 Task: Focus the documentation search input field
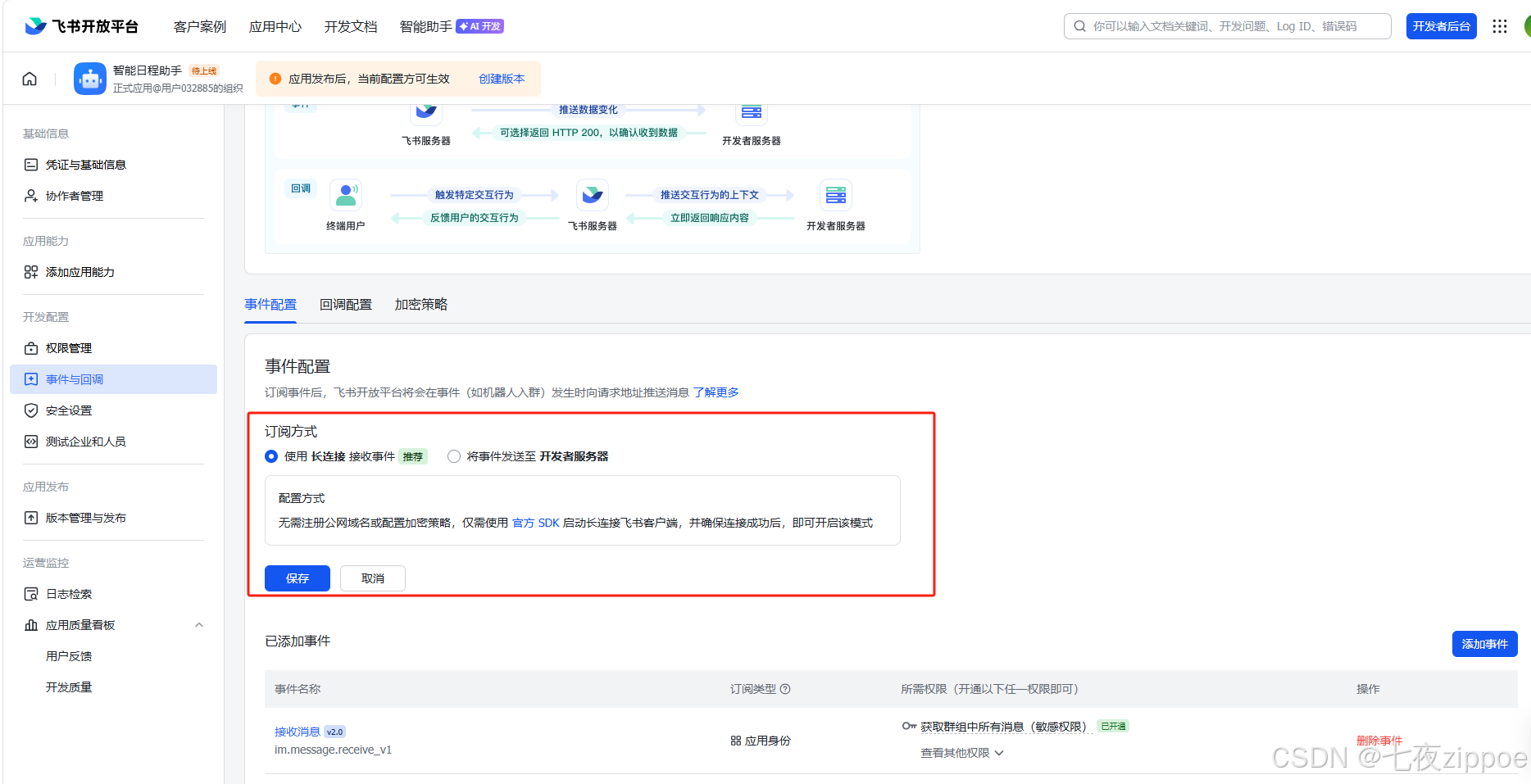[1228, 26]
